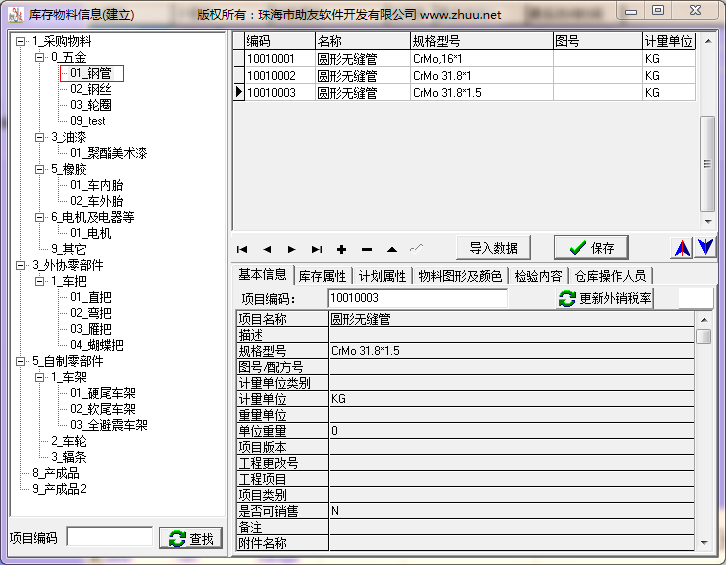This screenshot has width=726, height=565.
Task: Click 项目编码 search input field
Action: pos(110,537)
